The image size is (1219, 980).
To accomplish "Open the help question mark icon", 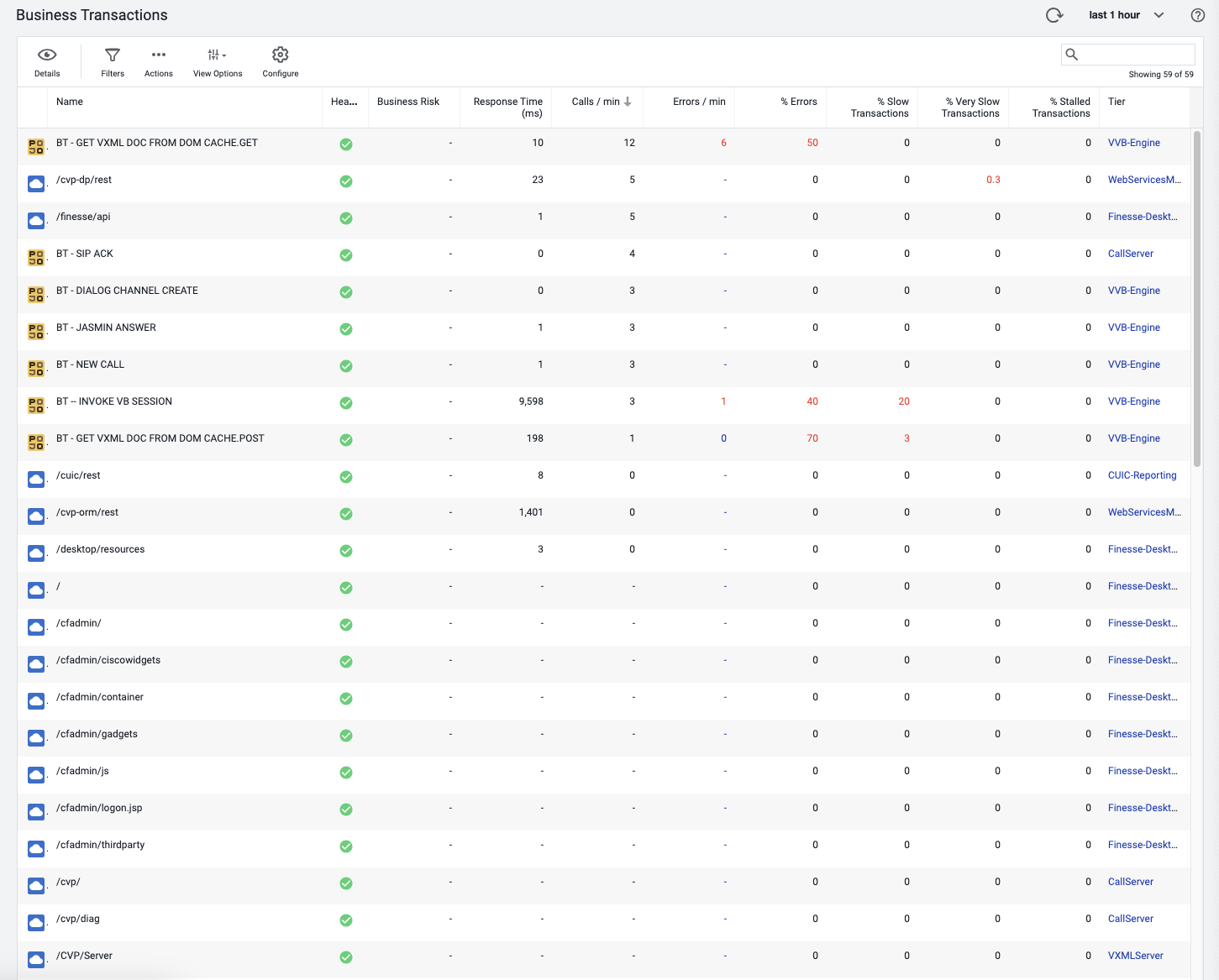I will [x=1198, y=15].
